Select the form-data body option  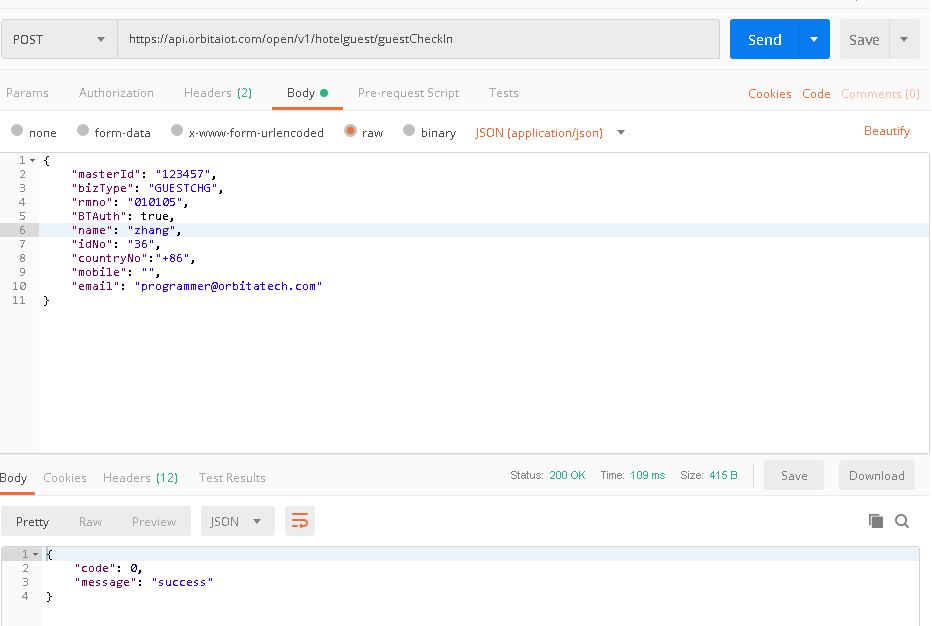(x=84, y=131)
